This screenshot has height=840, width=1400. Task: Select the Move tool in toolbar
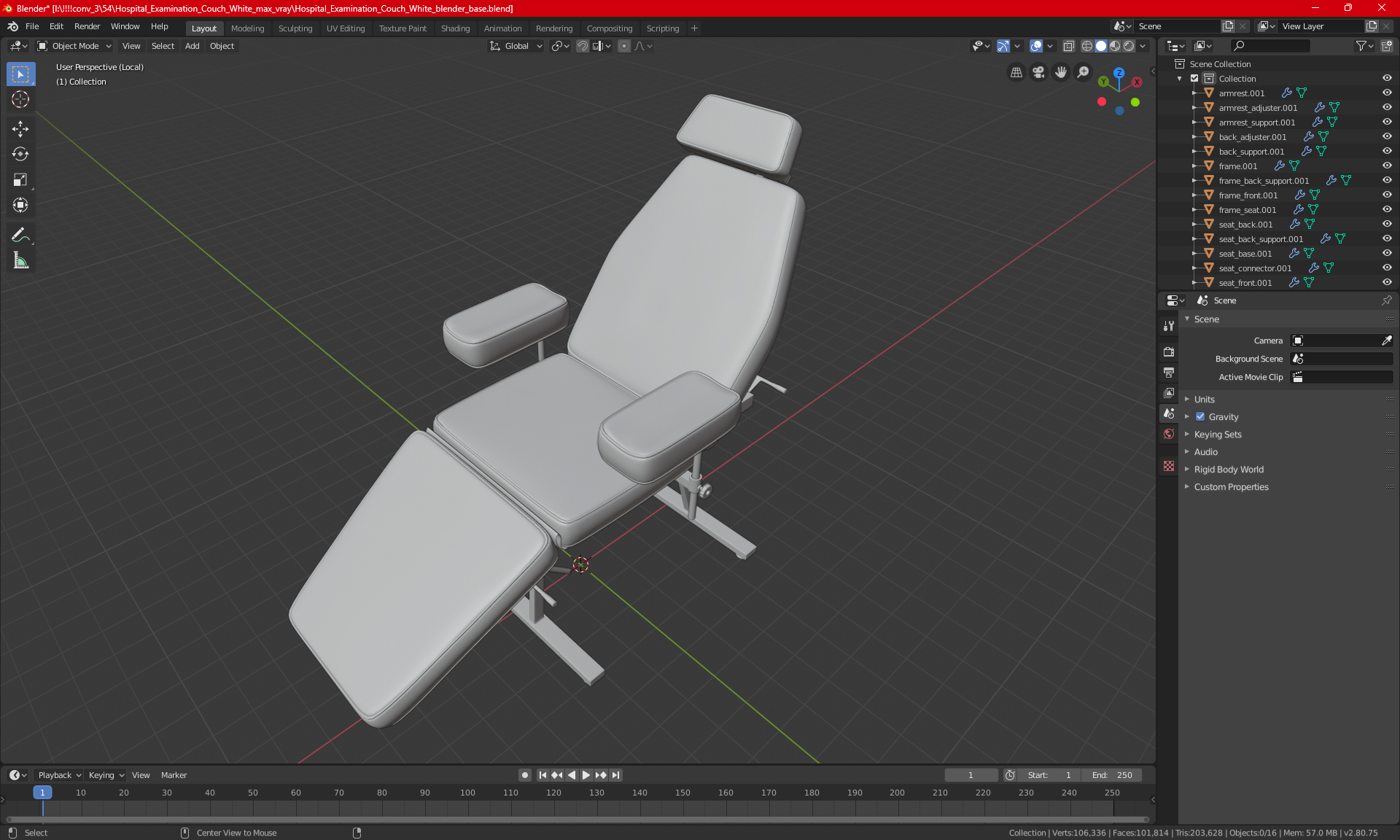point(20,129)
